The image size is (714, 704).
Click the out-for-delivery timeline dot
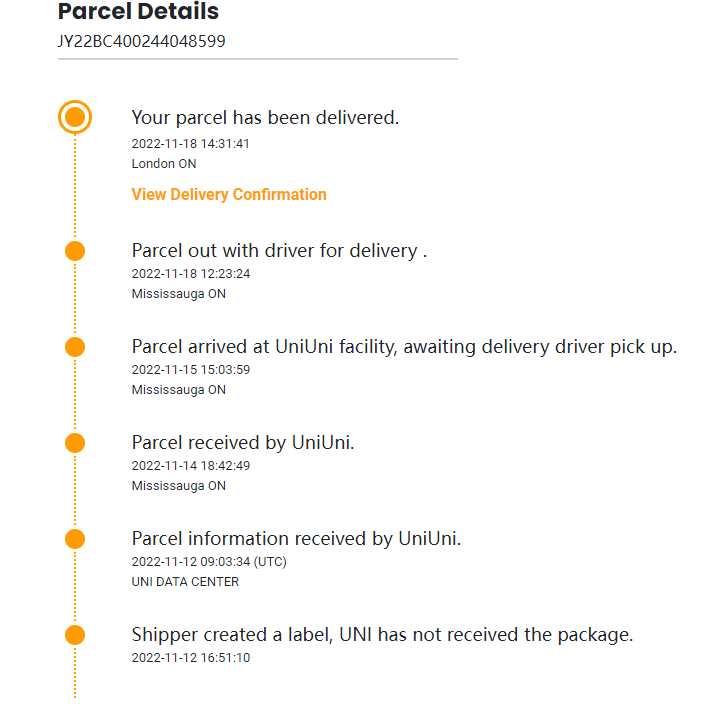(75, 251)
